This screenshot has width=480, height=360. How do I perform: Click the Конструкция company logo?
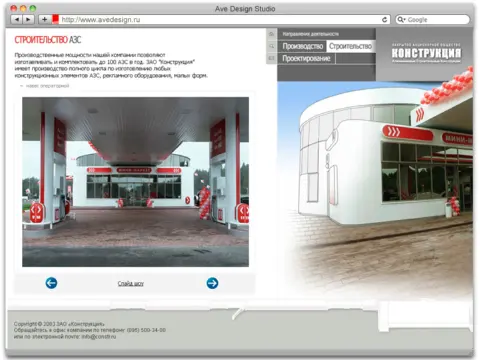point(426,53)
